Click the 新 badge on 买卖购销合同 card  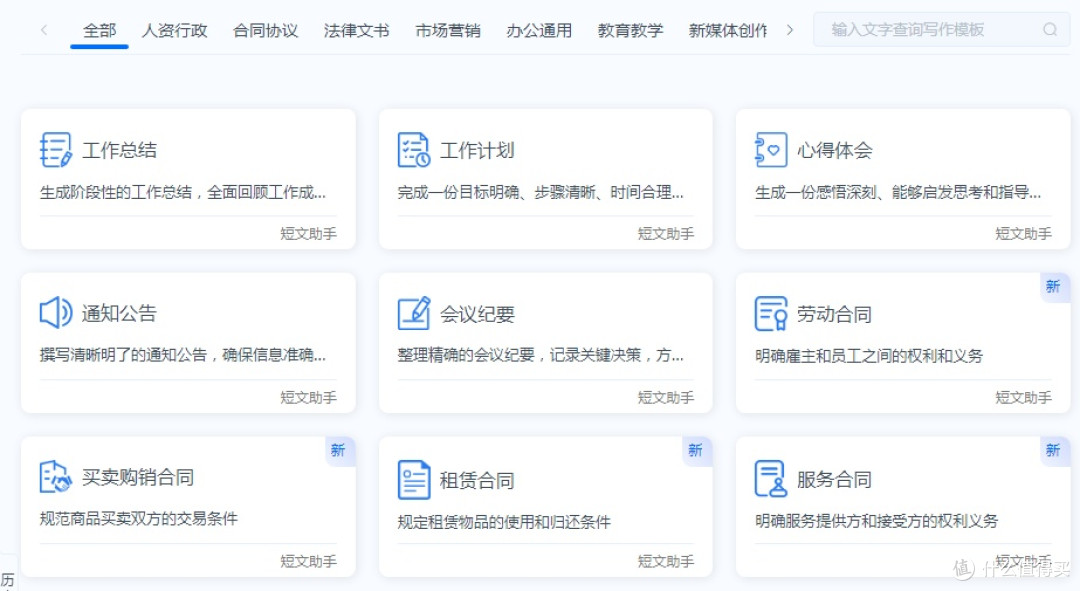point(338,450)
